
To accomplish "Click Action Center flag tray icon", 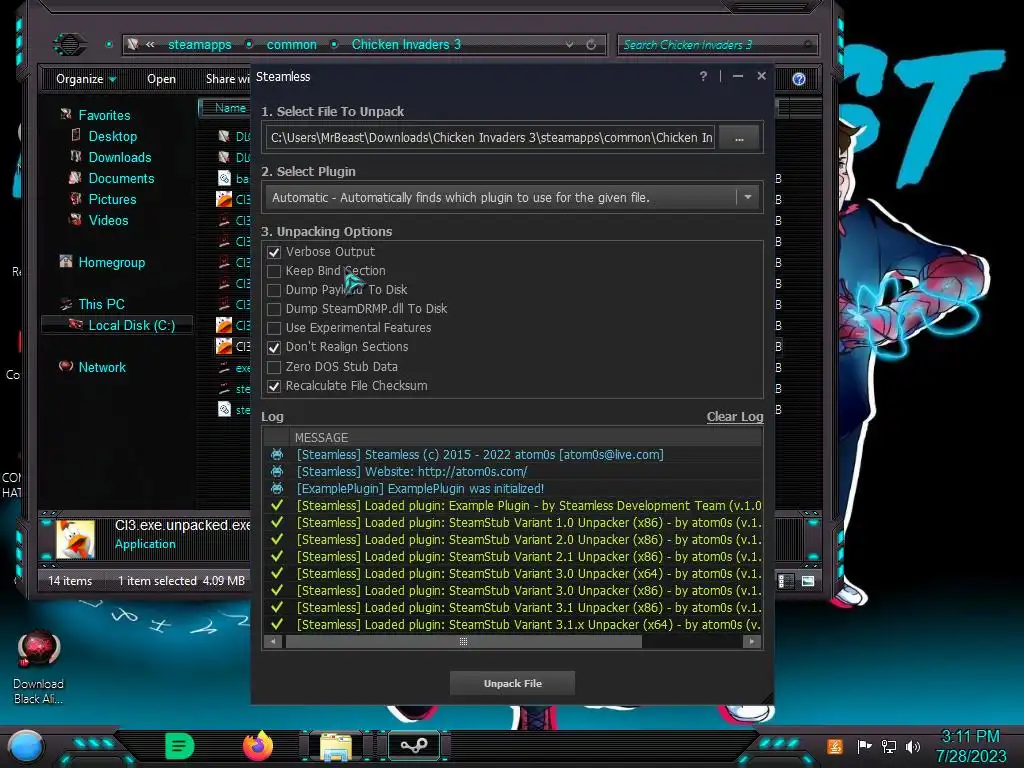I will pyautogui.click(x=864, y=746).
